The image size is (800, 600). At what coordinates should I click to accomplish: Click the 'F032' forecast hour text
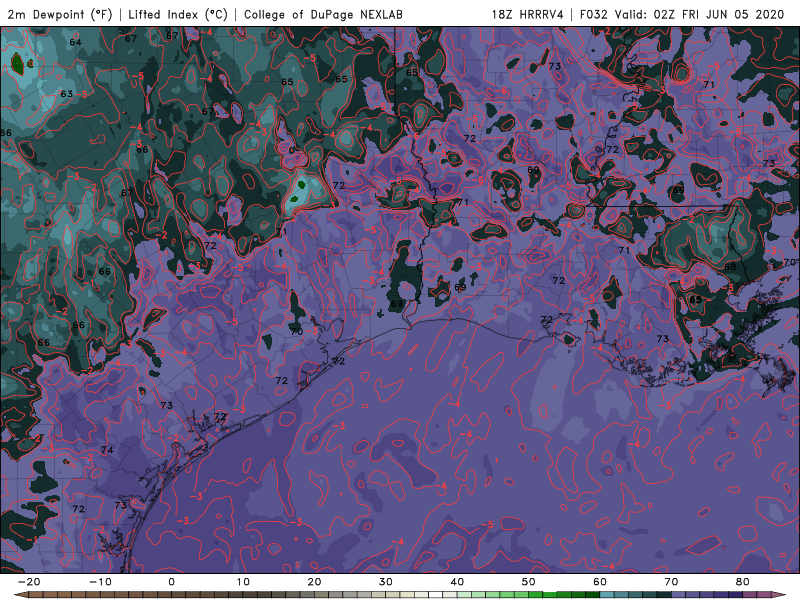(593, 14)
